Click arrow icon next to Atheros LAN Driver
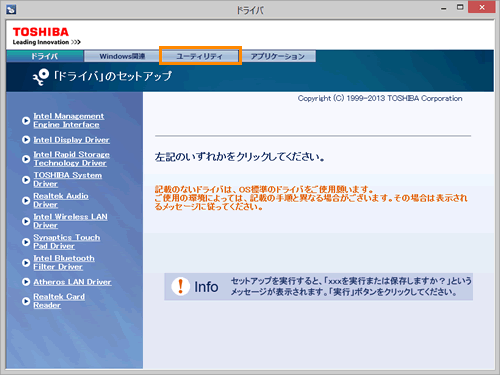This screenshot has height=375, width=500. coord(26,282)
